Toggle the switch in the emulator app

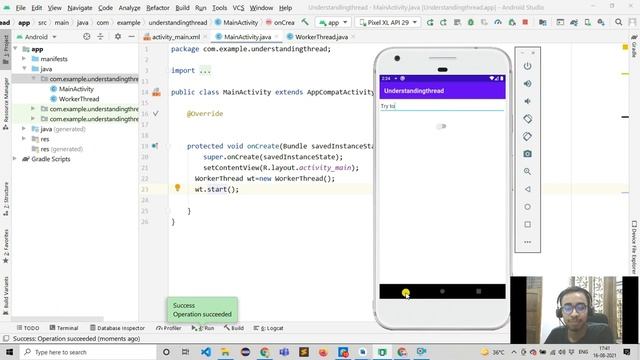[x=442, y=126]
